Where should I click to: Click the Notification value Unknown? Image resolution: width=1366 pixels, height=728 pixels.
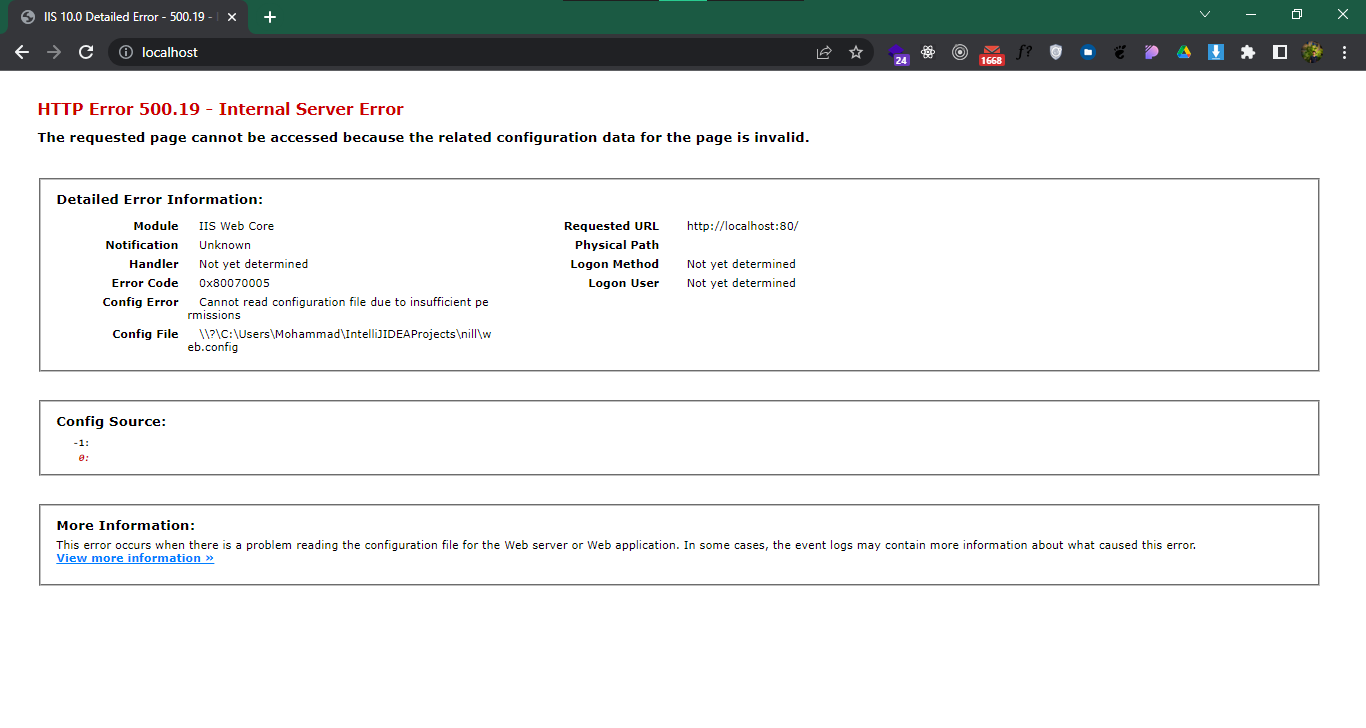(x=225, y=245)
